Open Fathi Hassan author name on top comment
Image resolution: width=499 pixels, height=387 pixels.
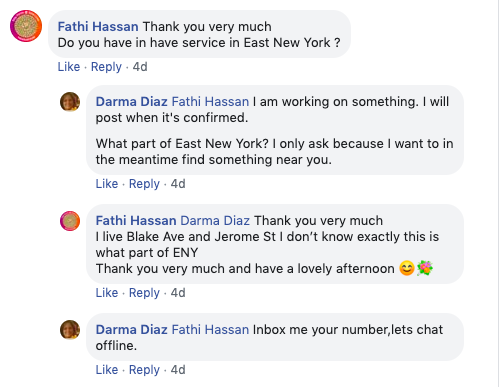point(98,27)
